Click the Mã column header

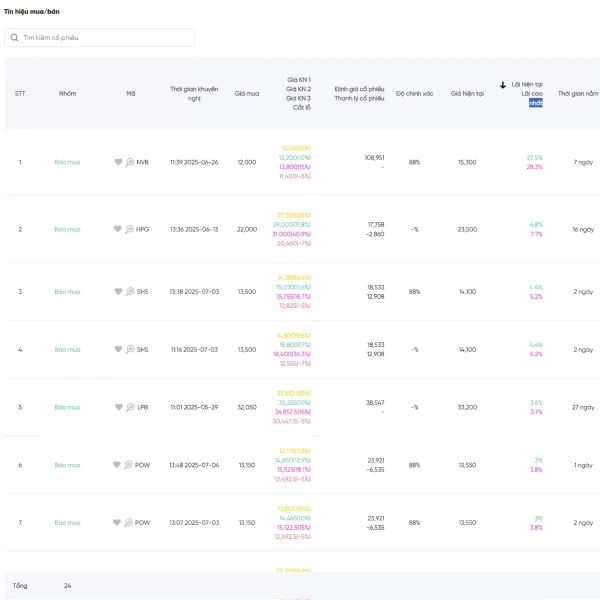coord(131,93)
